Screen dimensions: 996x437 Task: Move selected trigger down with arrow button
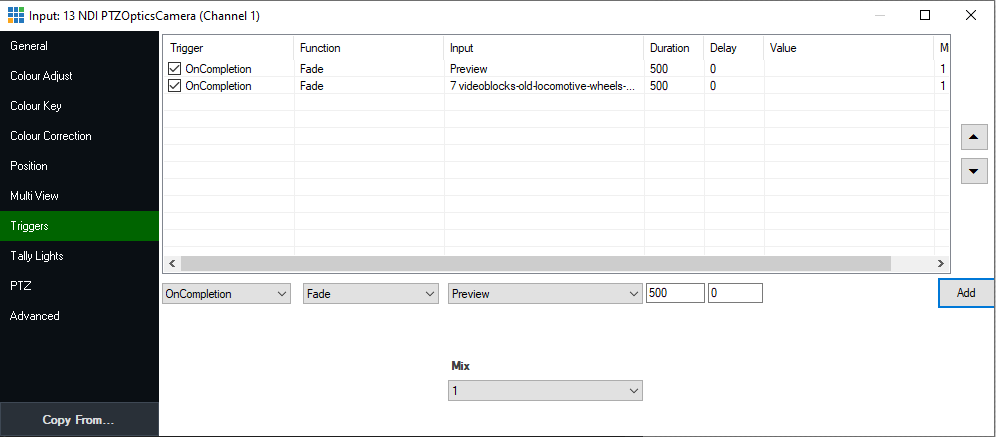click(x=974, y=171)
